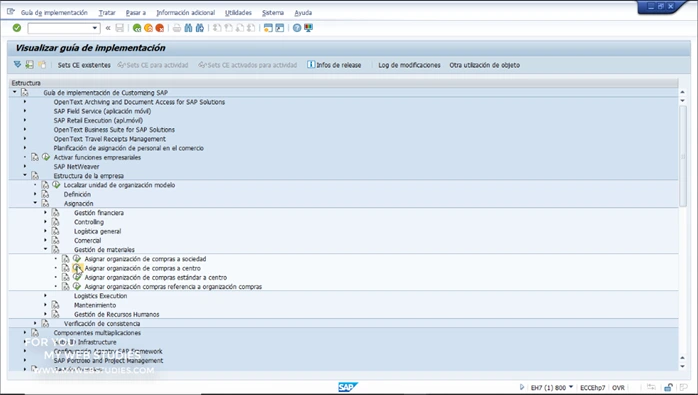Expand the Verificación de consistencia node
This screenshot has width=698, height=395.
(x=35, y=323)
